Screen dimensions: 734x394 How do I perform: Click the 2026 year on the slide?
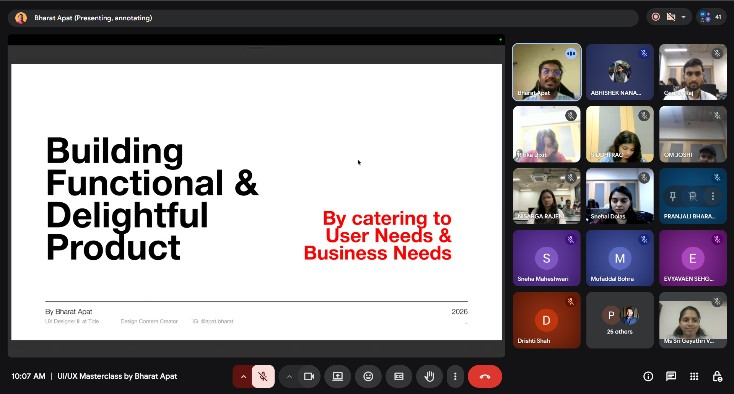tap(460, 312)
